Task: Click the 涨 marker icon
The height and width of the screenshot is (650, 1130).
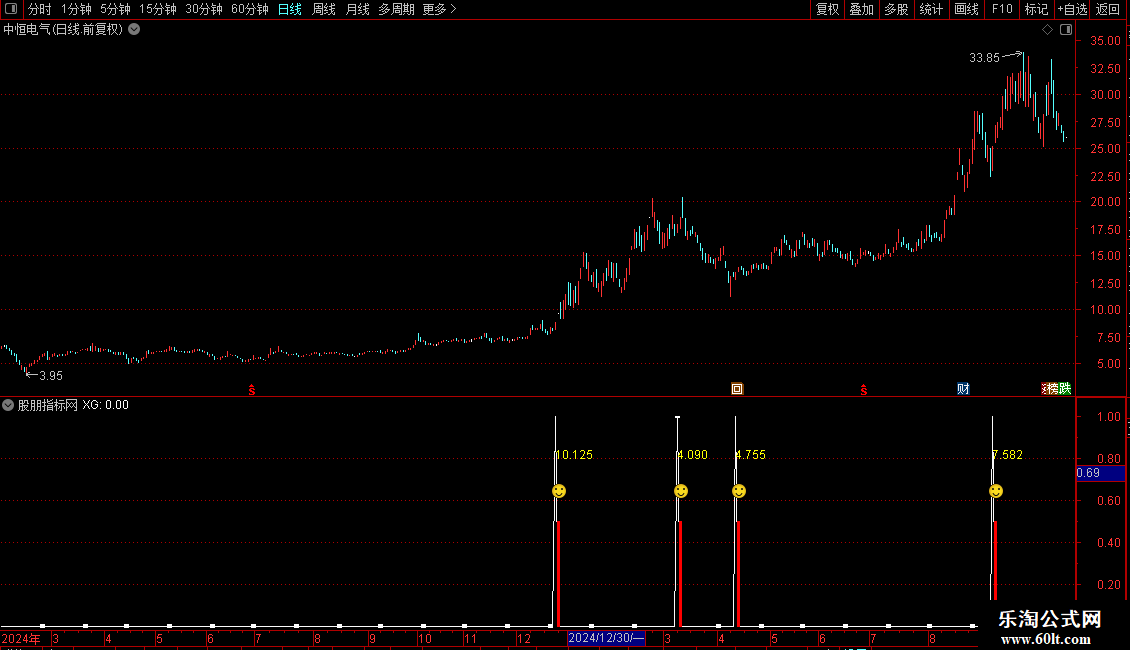Action: [x=1045, y=389]
